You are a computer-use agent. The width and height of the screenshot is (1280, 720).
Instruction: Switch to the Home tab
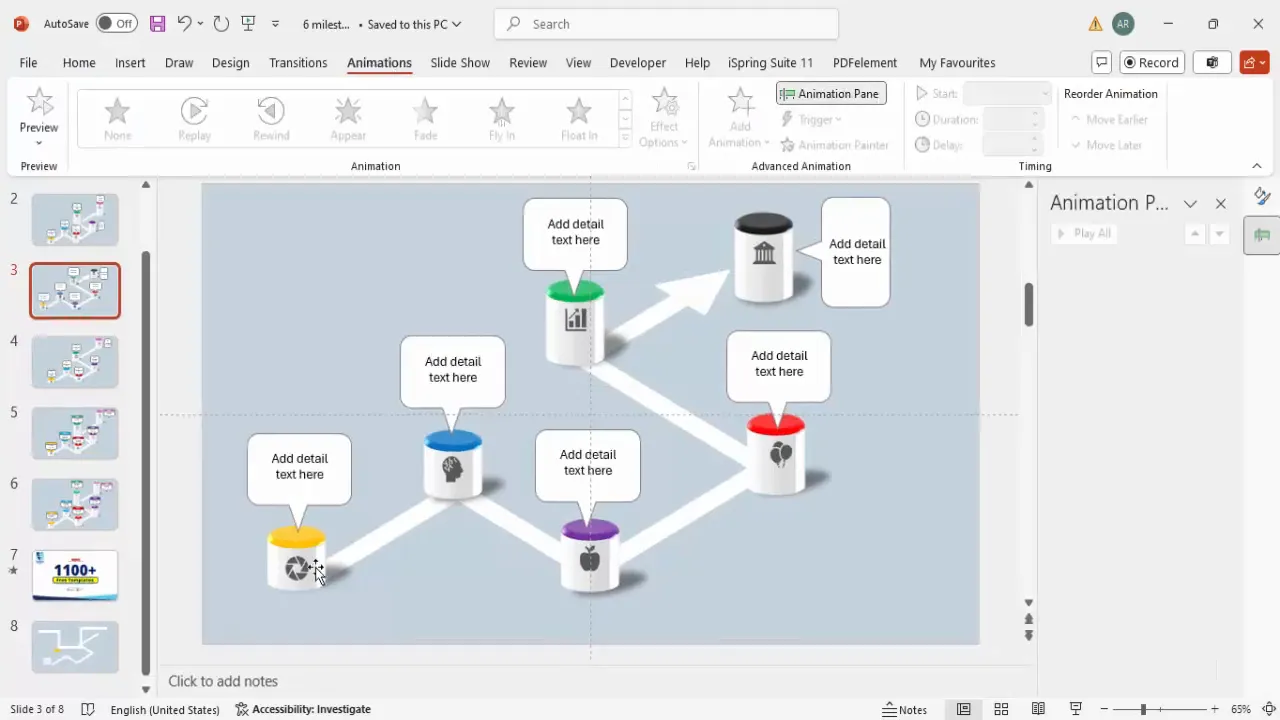point(79,62)
